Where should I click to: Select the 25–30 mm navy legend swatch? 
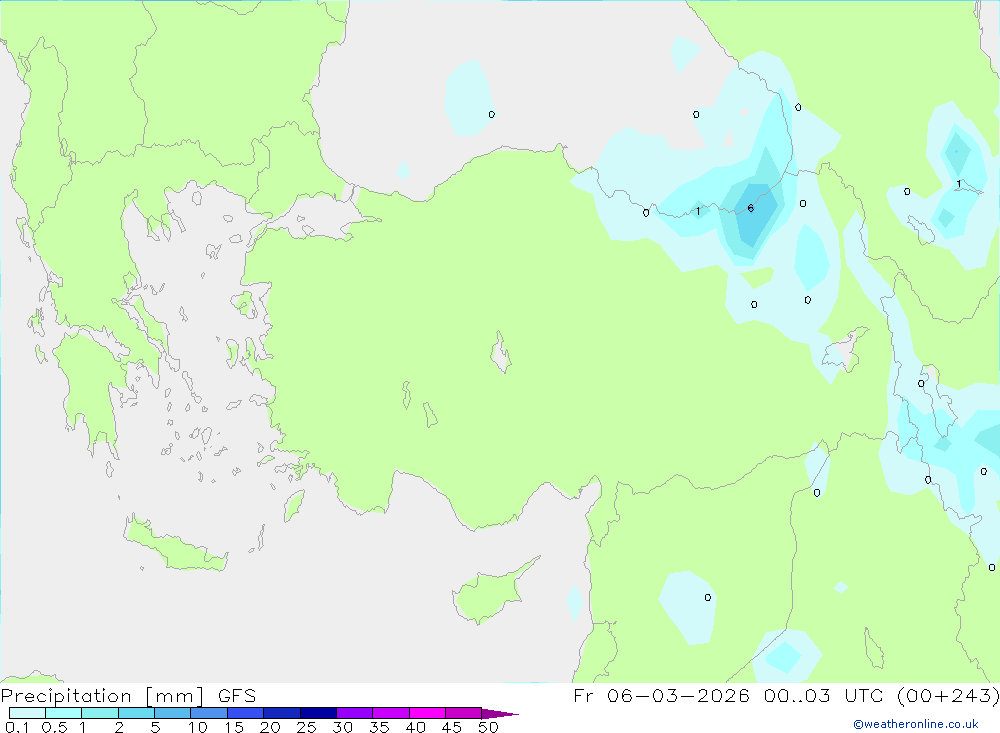point(318,713)
